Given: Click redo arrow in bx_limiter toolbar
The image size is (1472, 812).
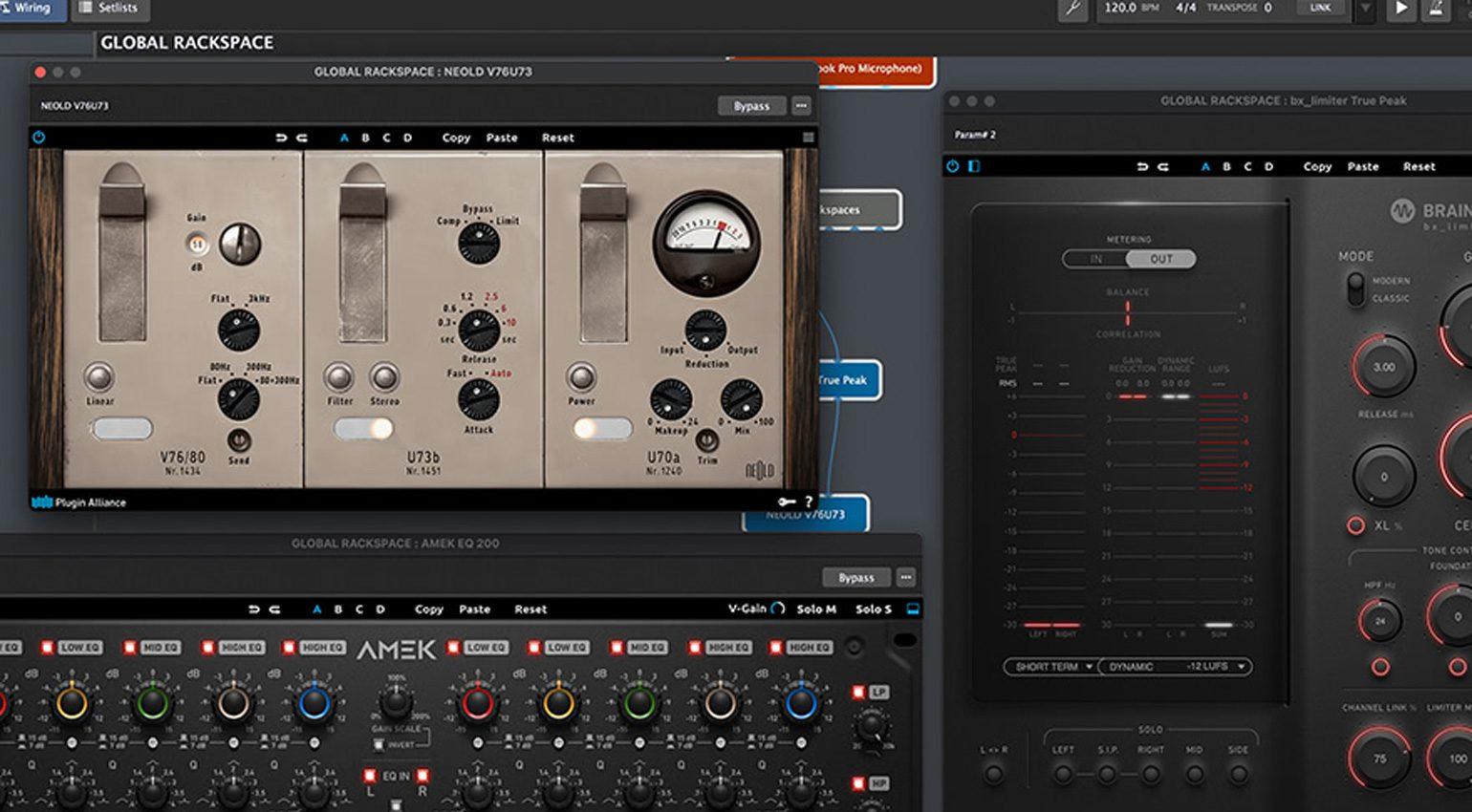Looking at the screenshot, I should coord(1163,166).
